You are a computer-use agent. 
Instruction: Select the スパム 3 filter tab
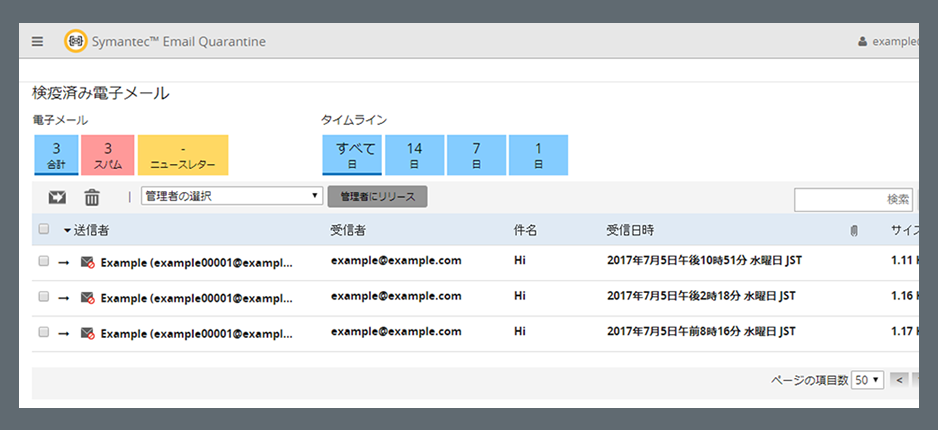click(108, 155)
